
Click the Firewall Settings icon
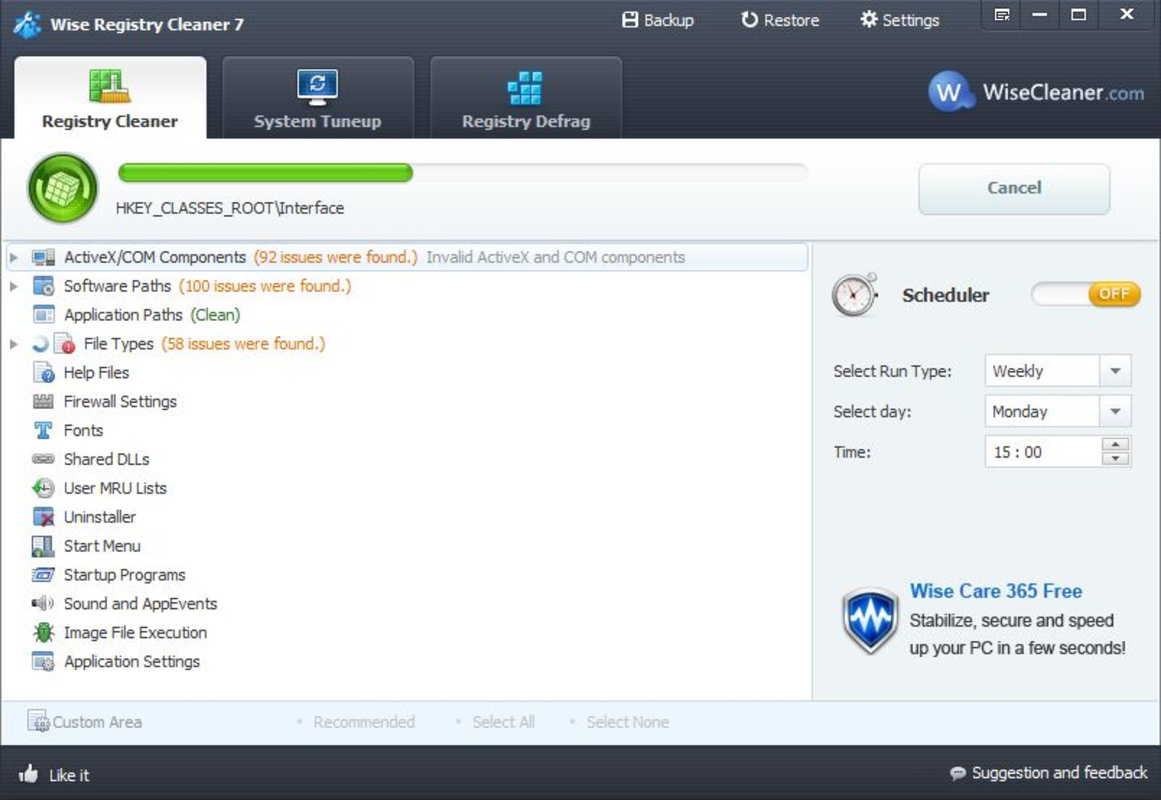click(43, 401)
